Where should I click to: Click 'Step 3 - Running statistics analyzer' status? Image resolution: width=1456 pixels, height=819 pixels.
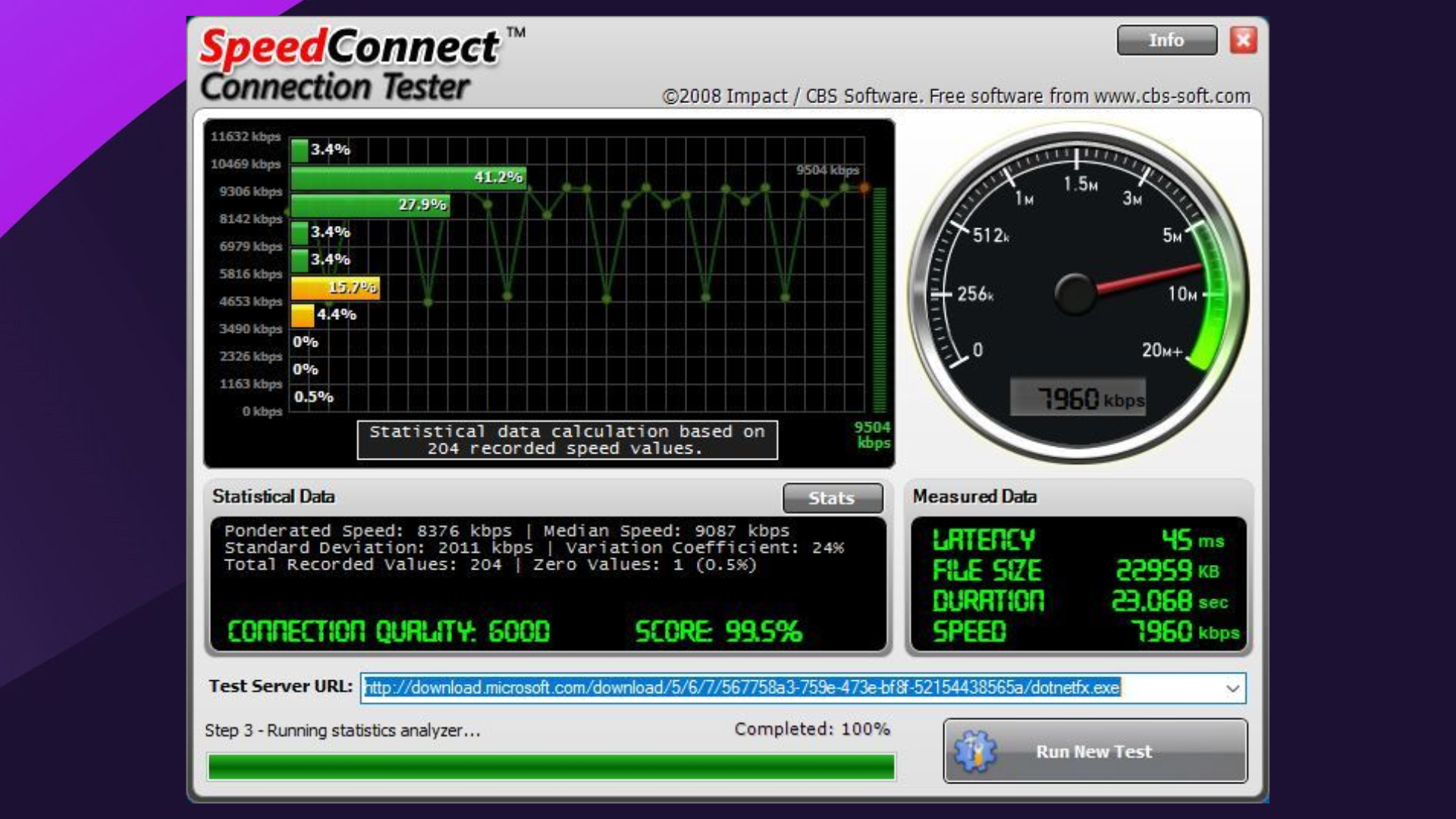[x=343, y=730]
